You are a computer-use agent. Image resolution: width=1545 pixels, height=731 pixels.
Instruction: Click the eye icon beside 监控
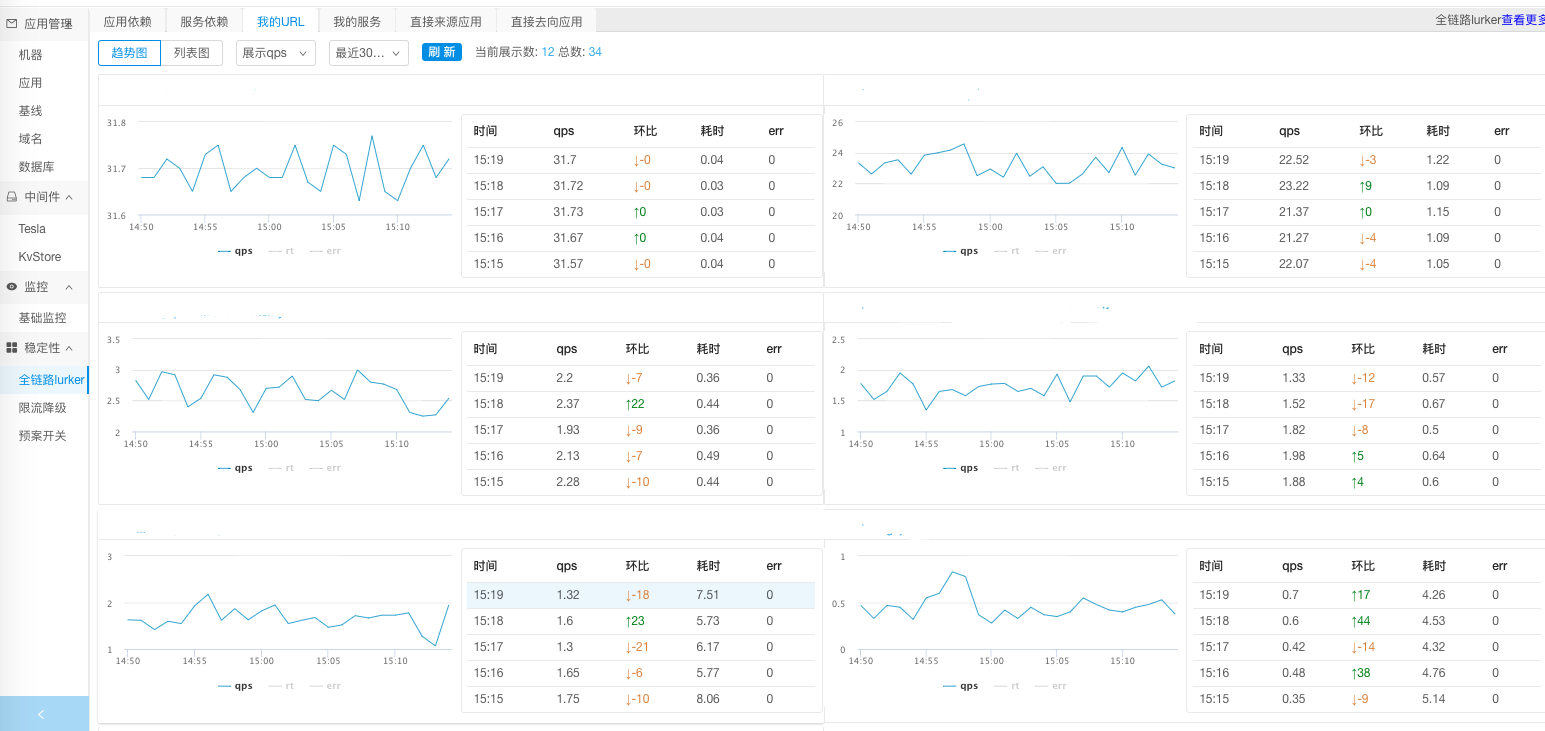[x=12, y=287]
